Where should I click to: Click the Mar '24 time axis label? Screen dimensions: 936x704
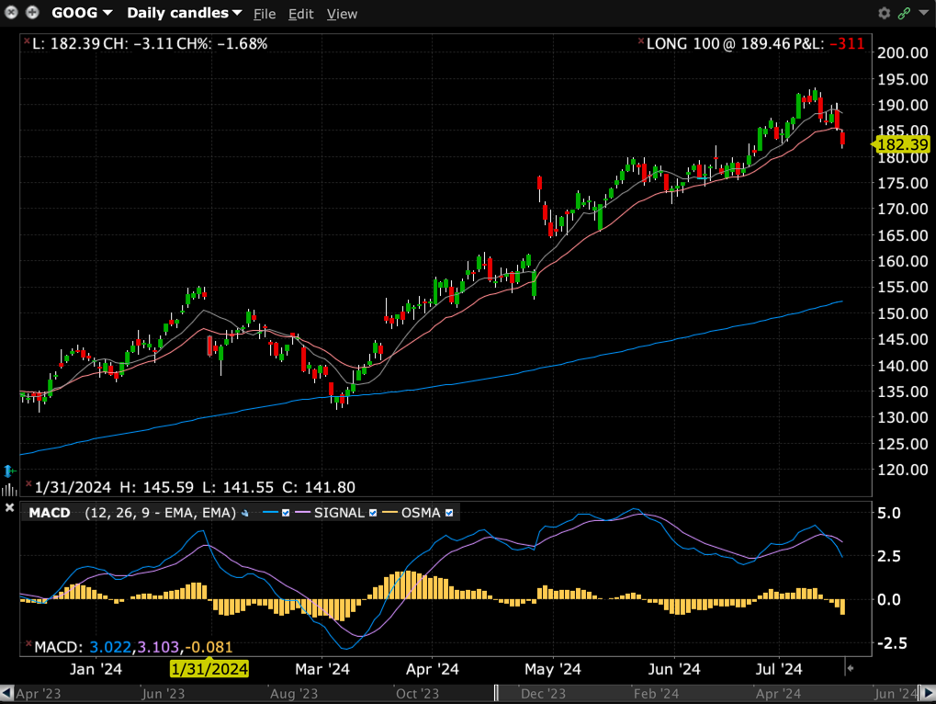322,669
